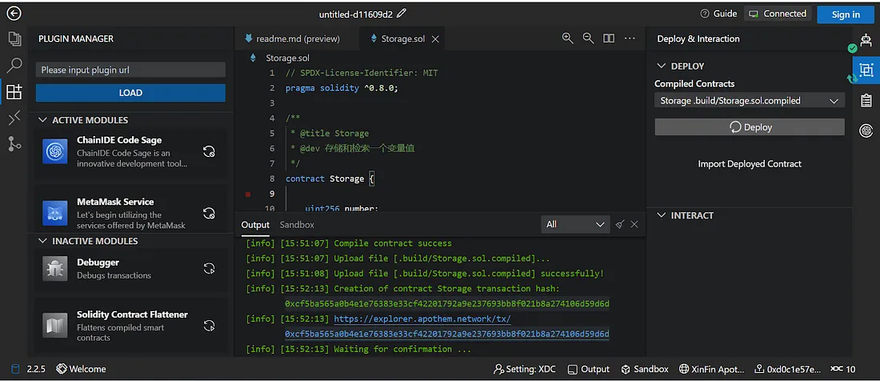Open the source control sidebar icon
The width and height of the screenshot is (880, 381).
pyautogui.click(x=14, y=144)
